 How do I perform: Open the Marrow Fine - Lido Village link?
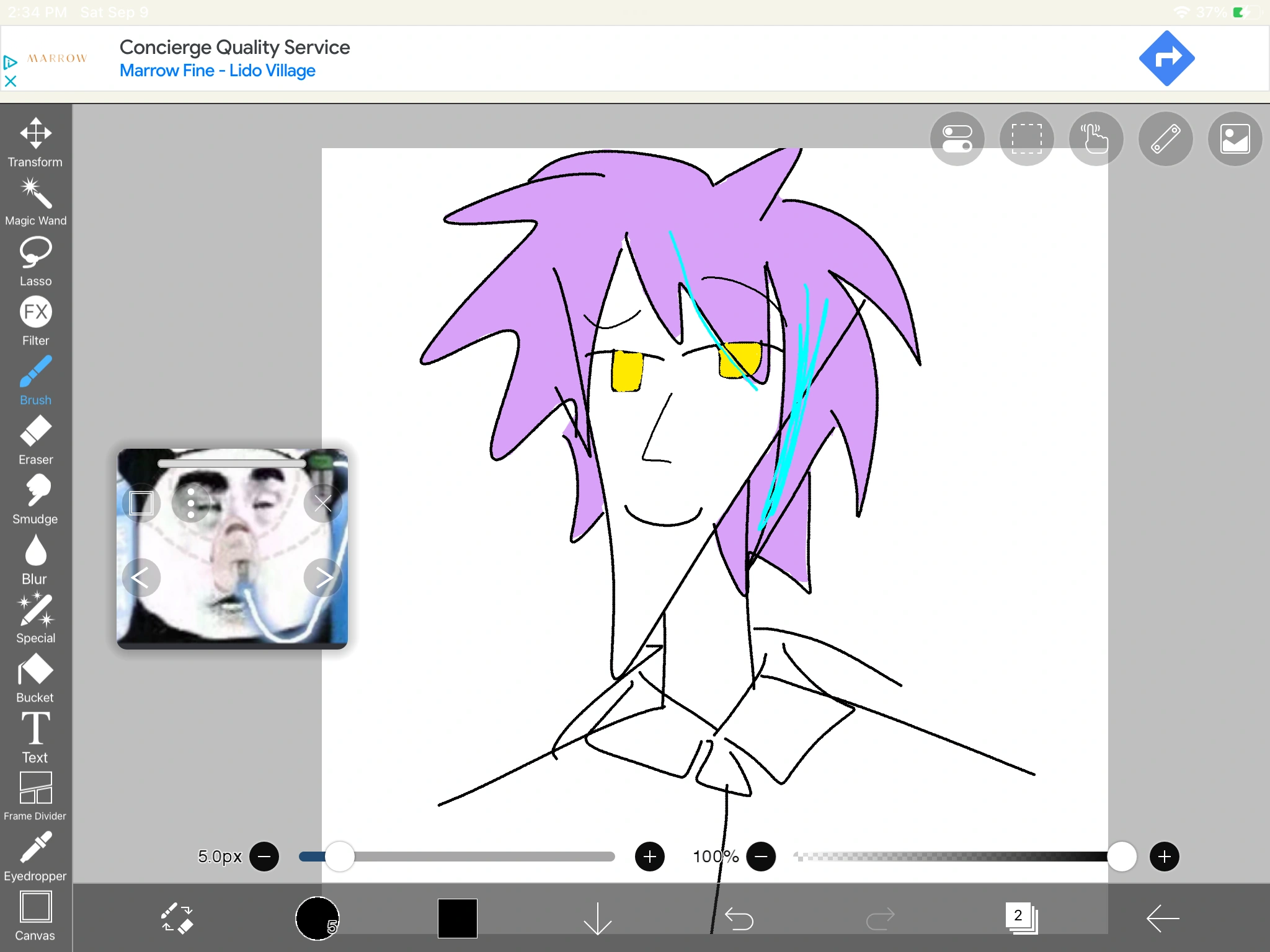tap(217, 70)
